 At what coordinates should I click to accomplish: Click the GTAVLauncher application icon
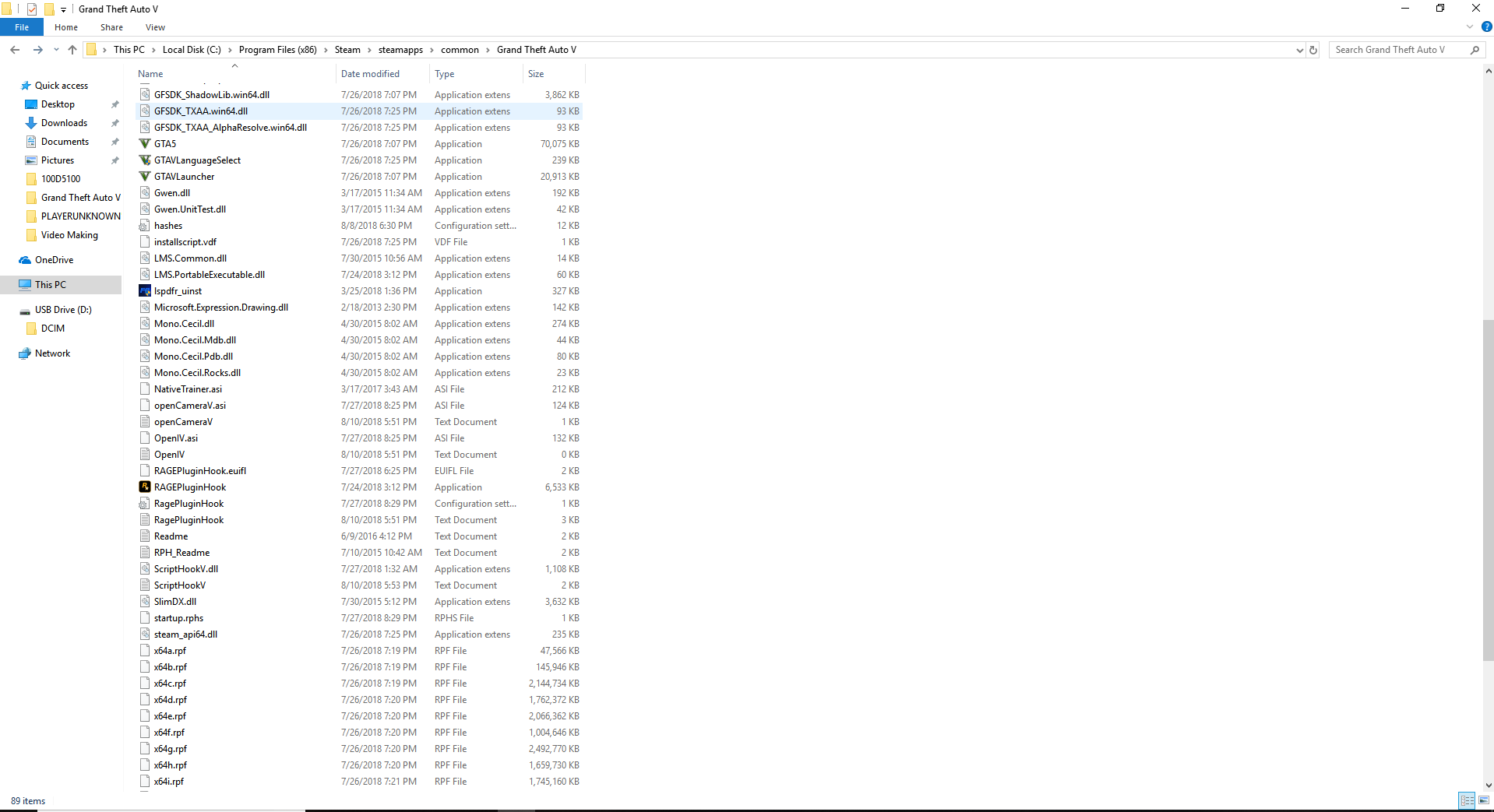(145, 177)
